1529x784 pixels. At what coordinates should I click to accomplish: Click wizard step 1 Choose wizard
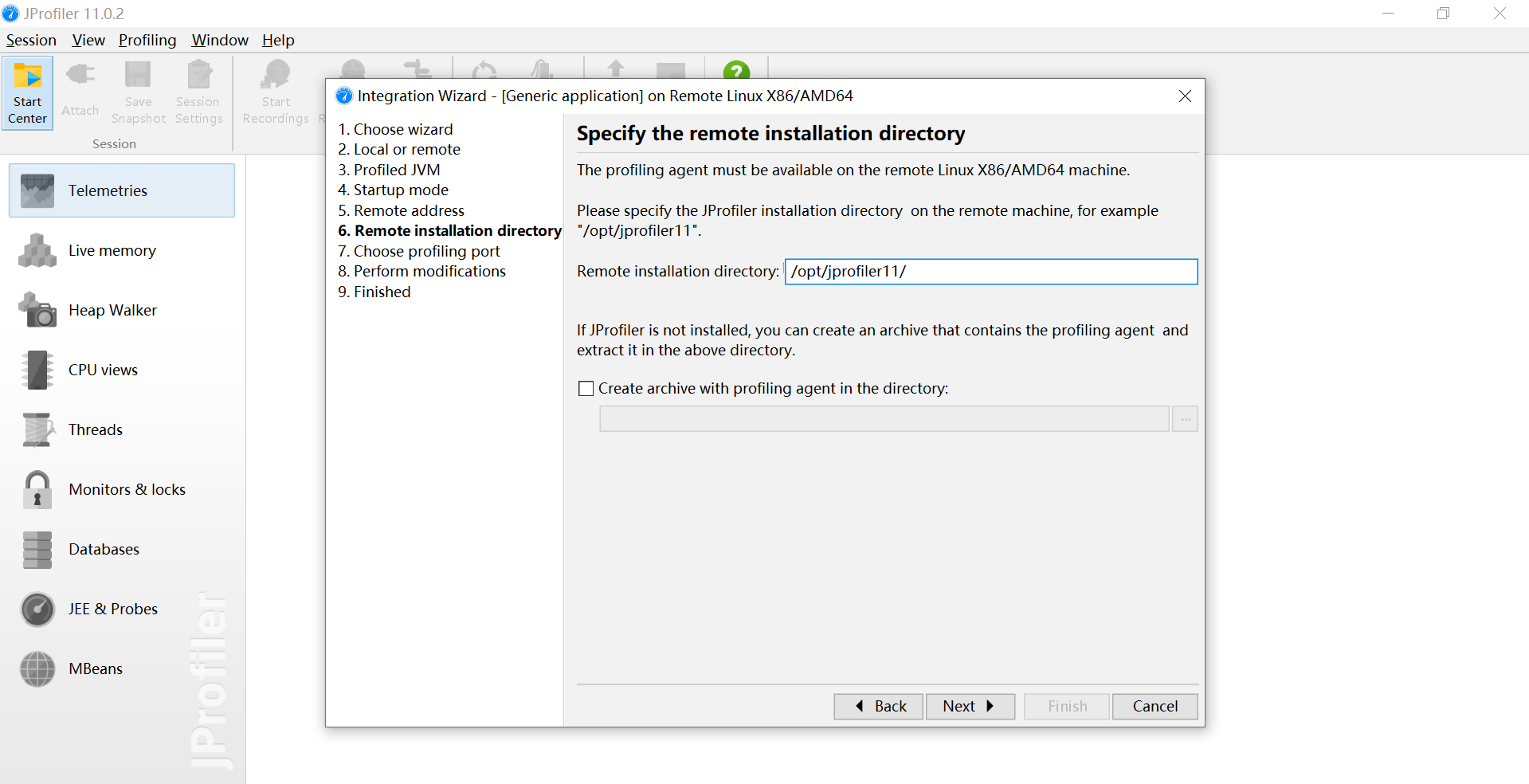click(395, 129)
